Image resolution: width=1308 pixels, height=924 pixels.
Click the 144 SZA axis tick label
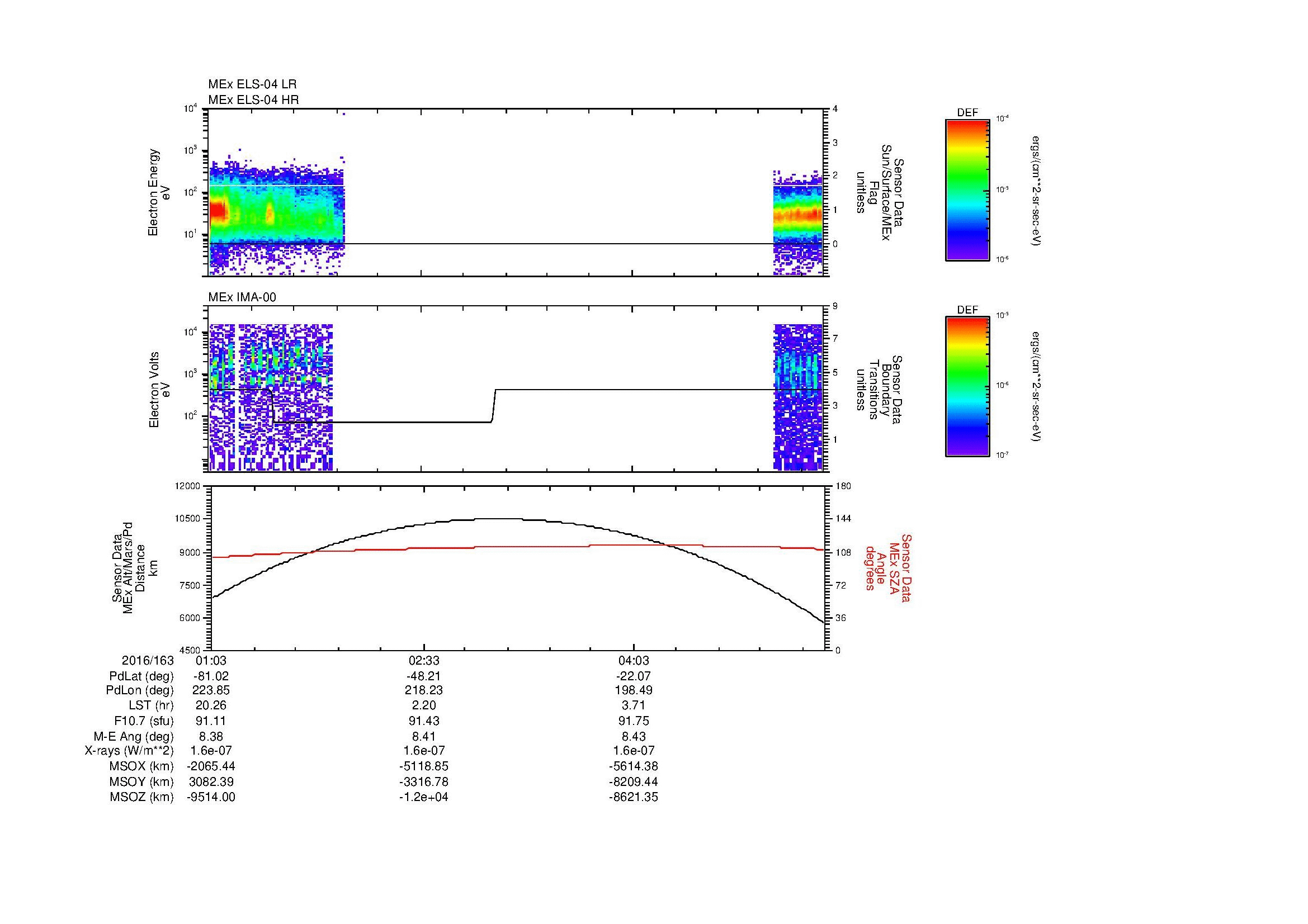843,519
